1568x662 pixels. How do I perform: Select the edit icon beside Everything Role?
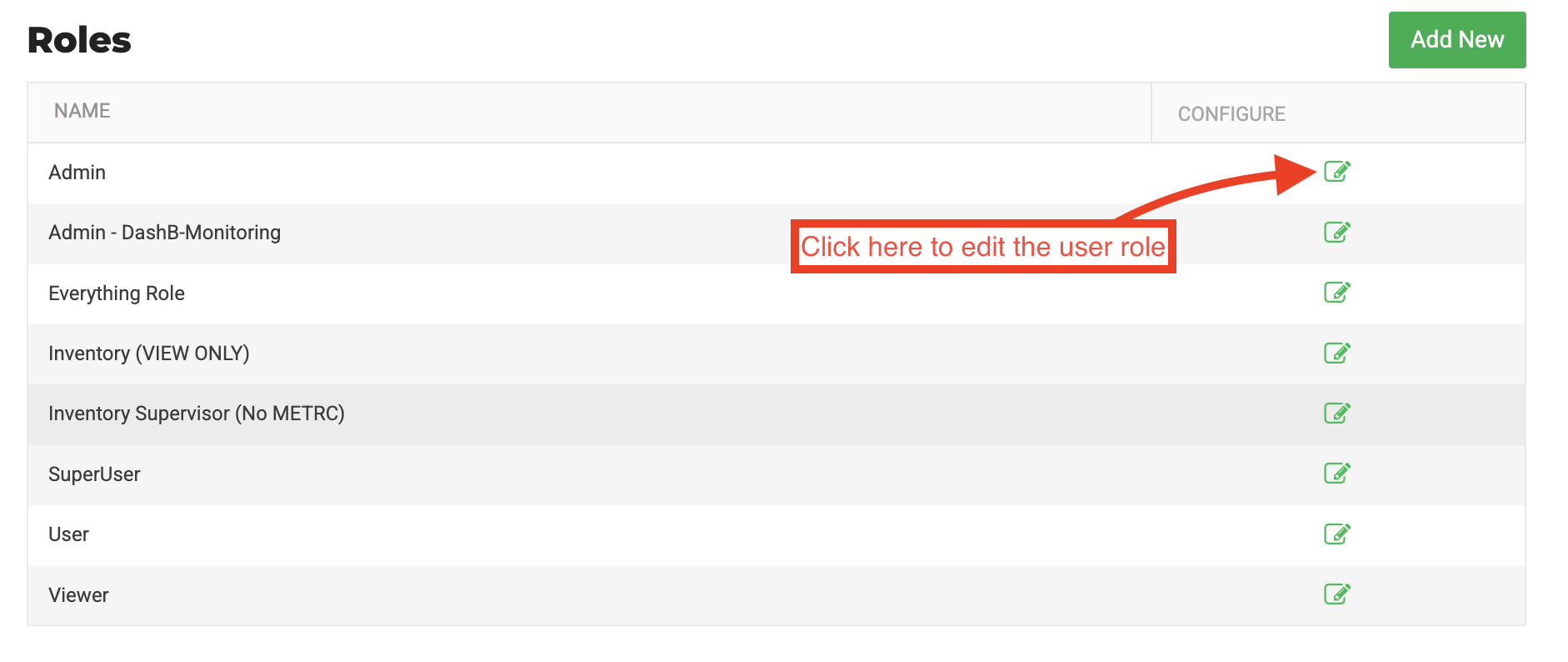click(1336, 293)
